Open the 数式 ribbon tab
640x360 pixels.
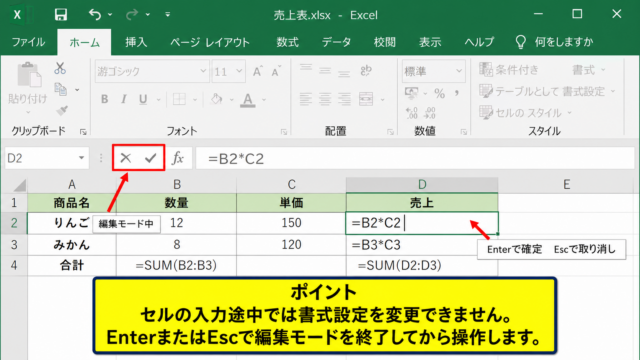tap(287, 42)
